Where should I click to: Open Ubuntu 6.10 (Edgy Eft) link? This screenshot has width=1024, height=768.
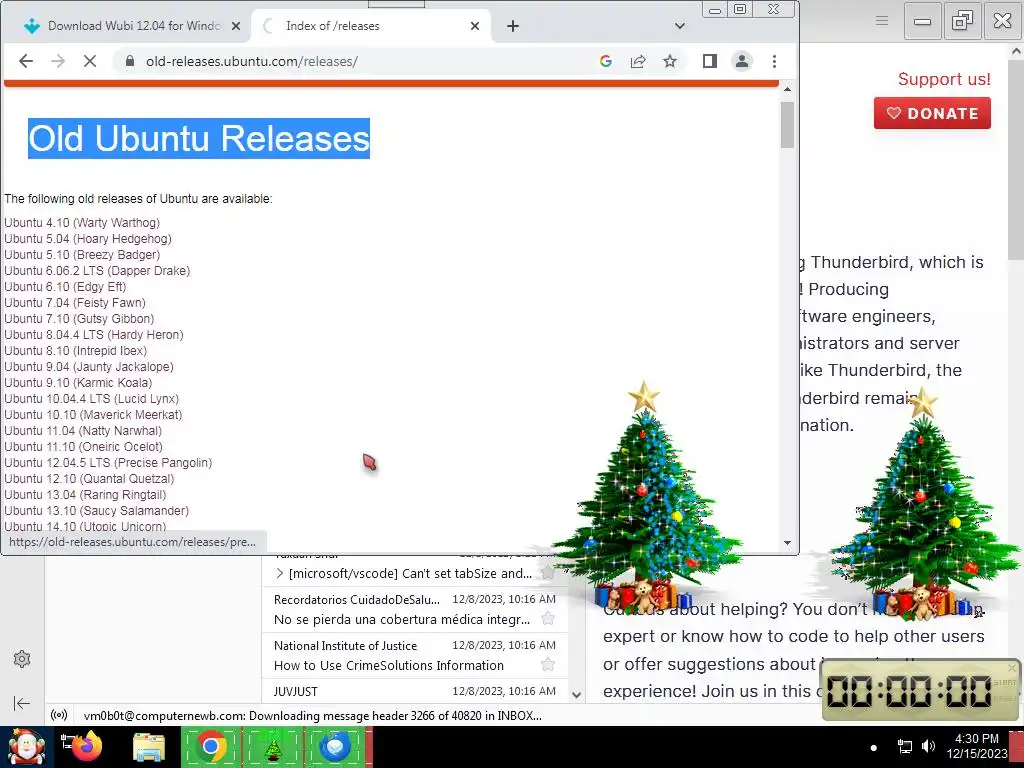(x=65, y=287)
